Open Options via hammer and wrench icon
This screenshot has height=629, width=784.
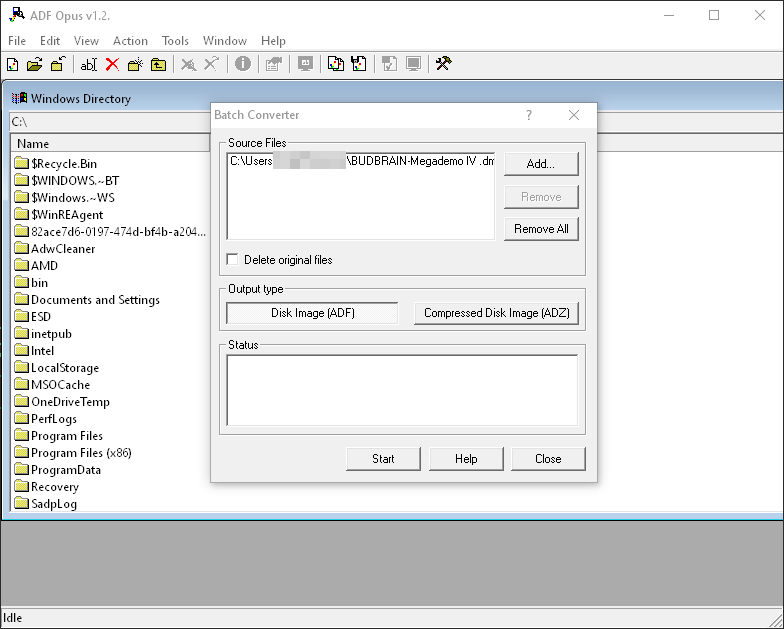click(444, 64)
